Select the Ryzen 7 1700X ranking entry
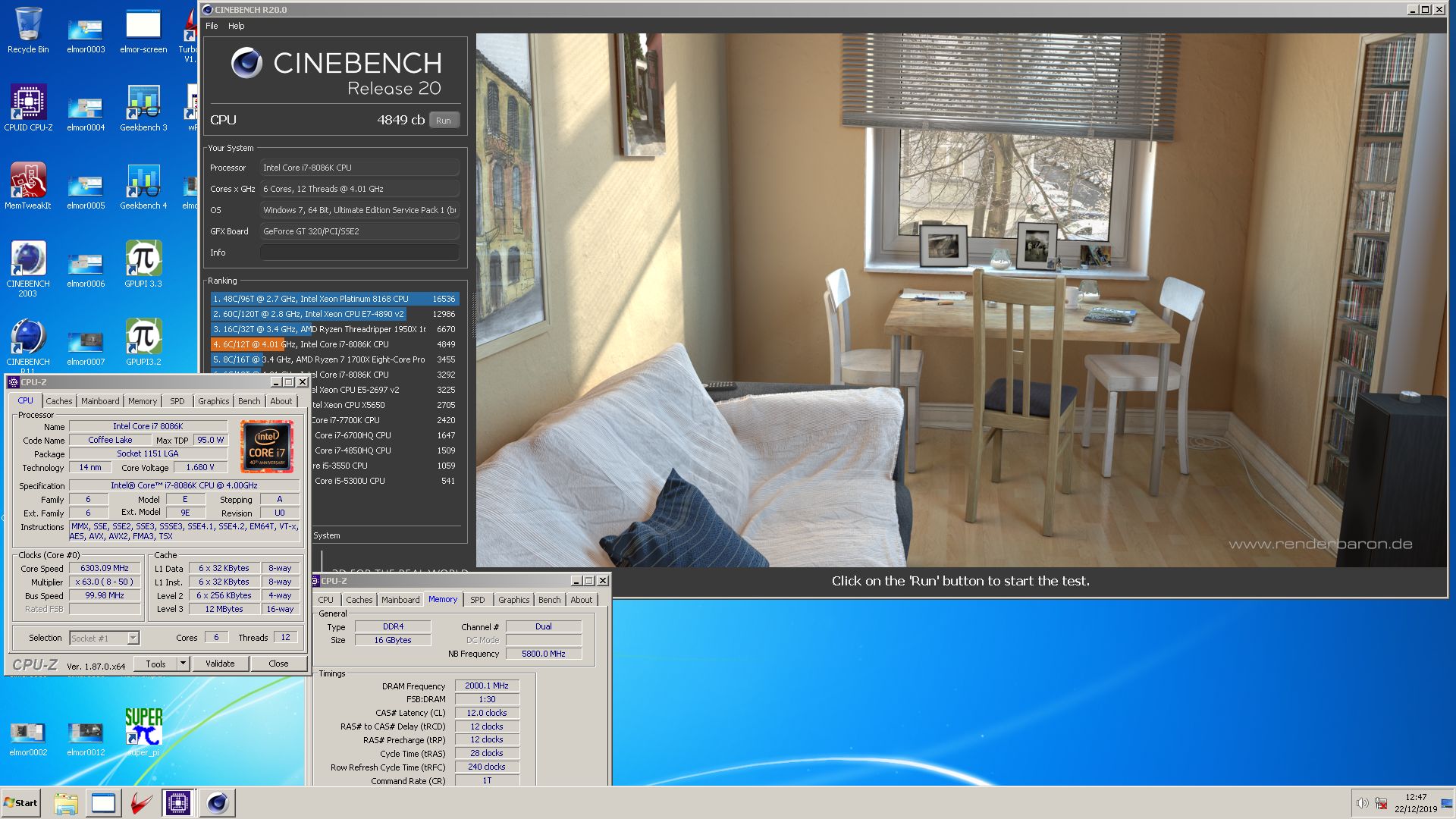 tap(334, 359)
